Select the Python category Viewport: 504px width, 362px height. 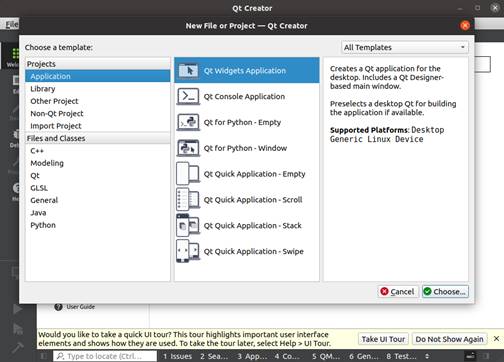(x=98, y=225)
